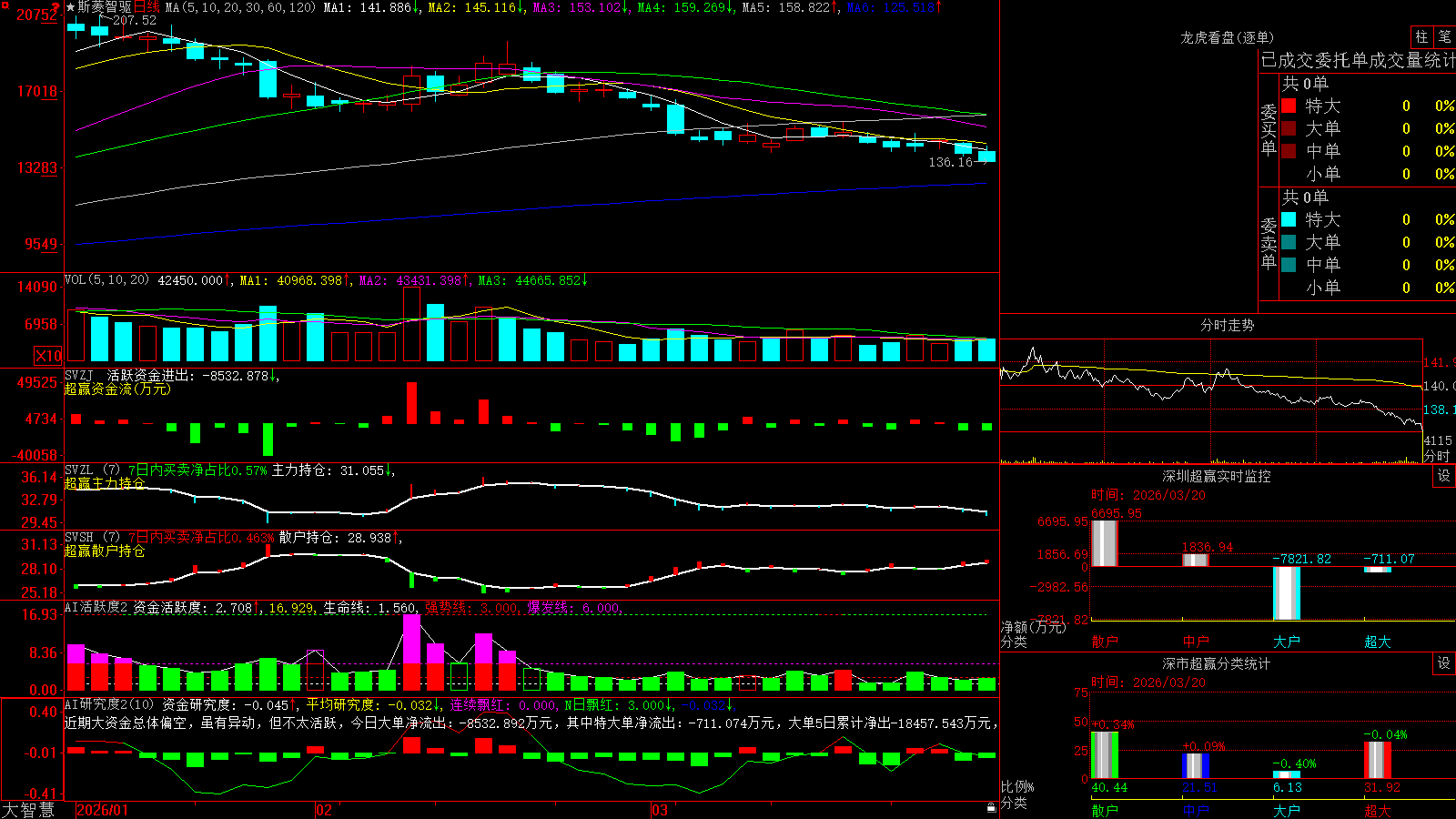Click the 委买单 section label
Screen dimensions: 1456x819
coord(1269,129)
